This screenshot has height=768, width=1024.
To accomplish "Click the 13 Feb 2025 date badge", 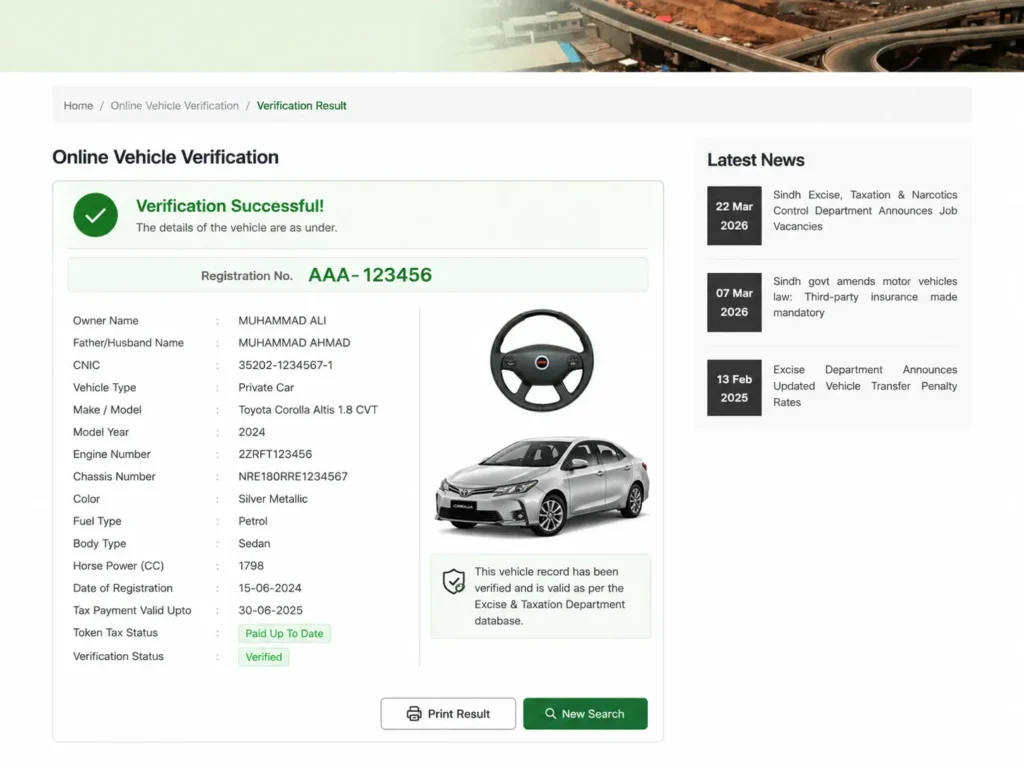I will click(734, 388).
